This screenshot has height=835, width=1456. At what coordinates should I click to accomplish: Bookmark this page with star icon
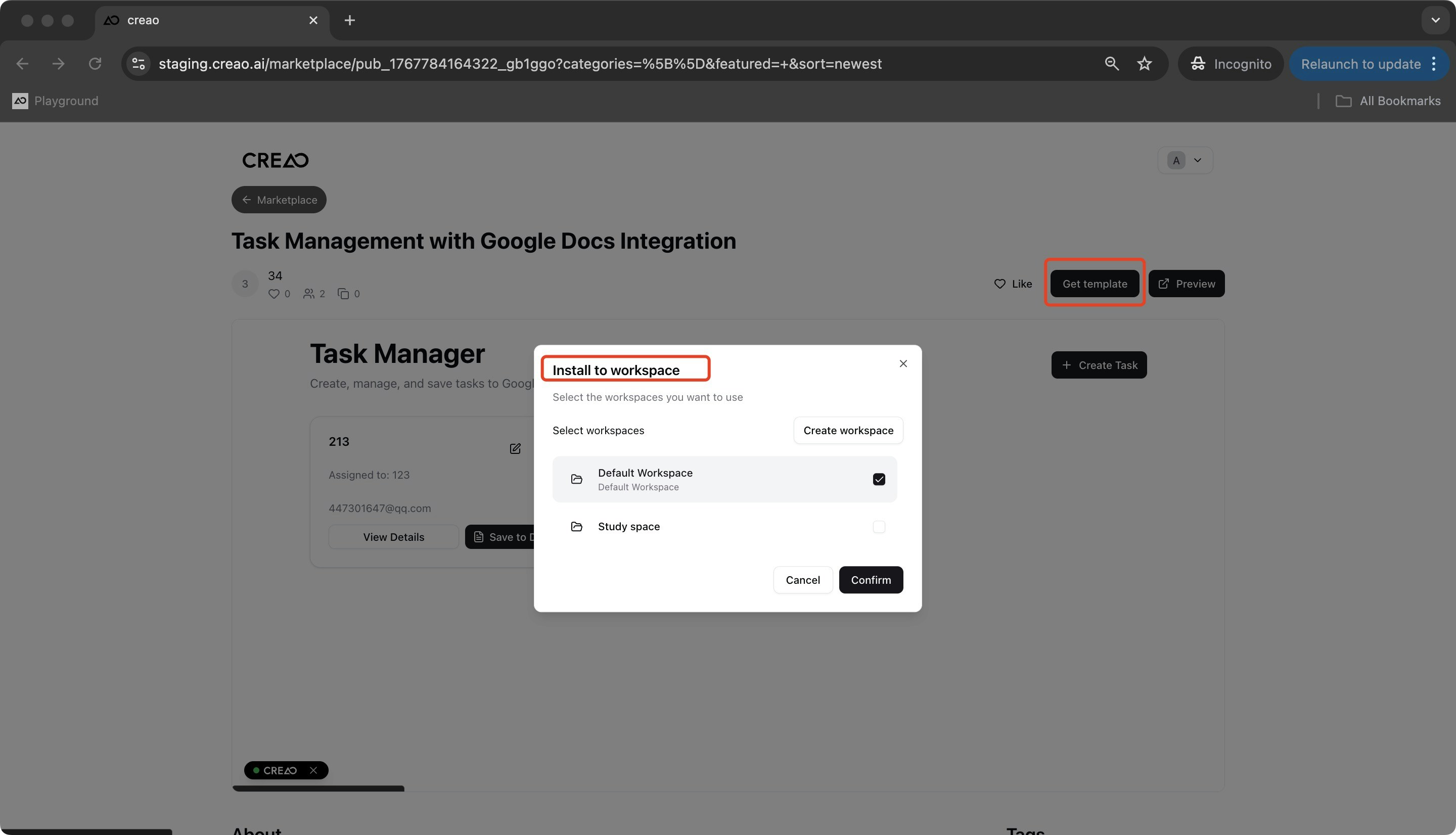coord(1144,64)
